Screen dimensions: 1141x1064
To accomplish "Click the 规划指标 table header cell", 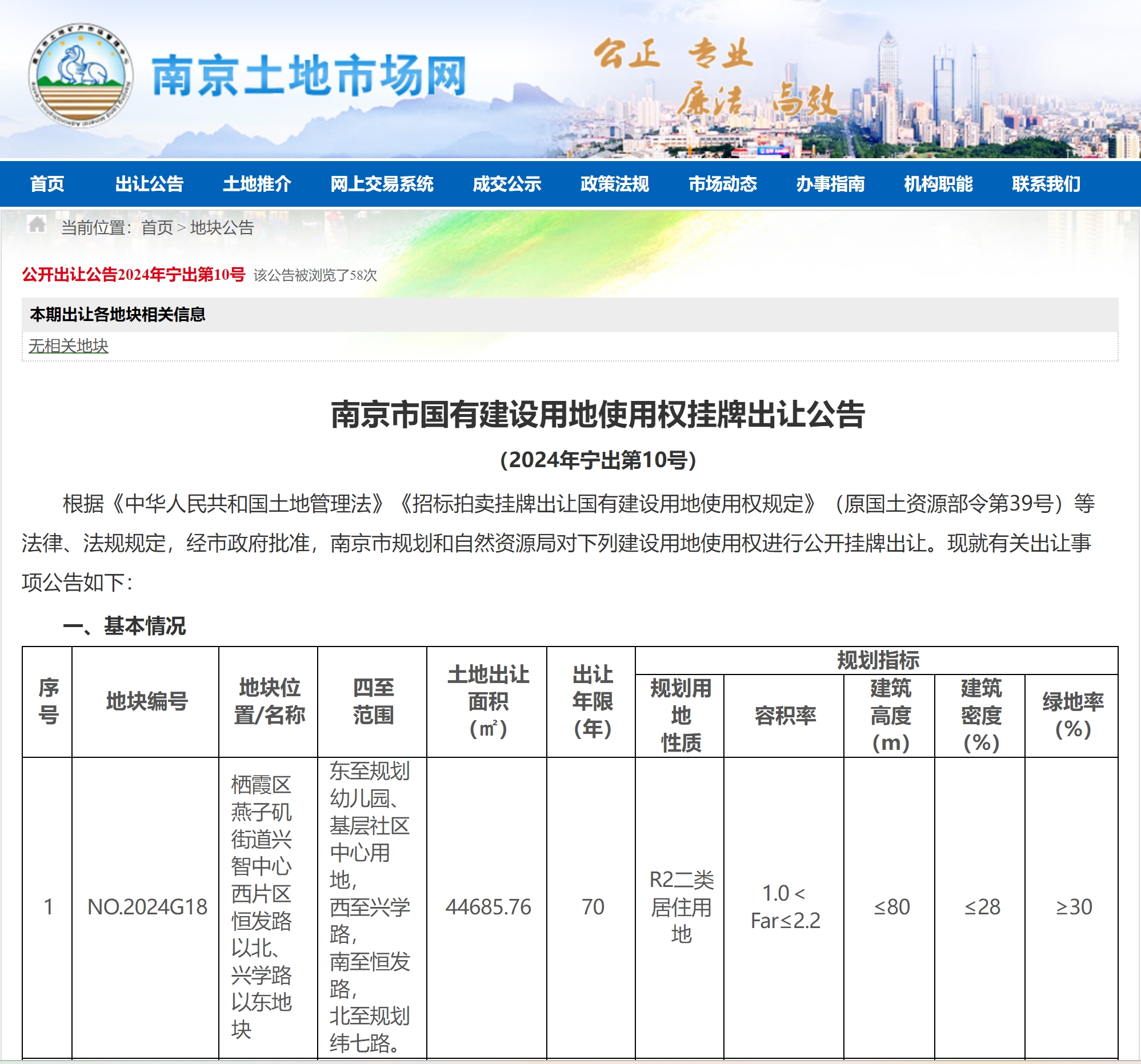I will point(877,660).
